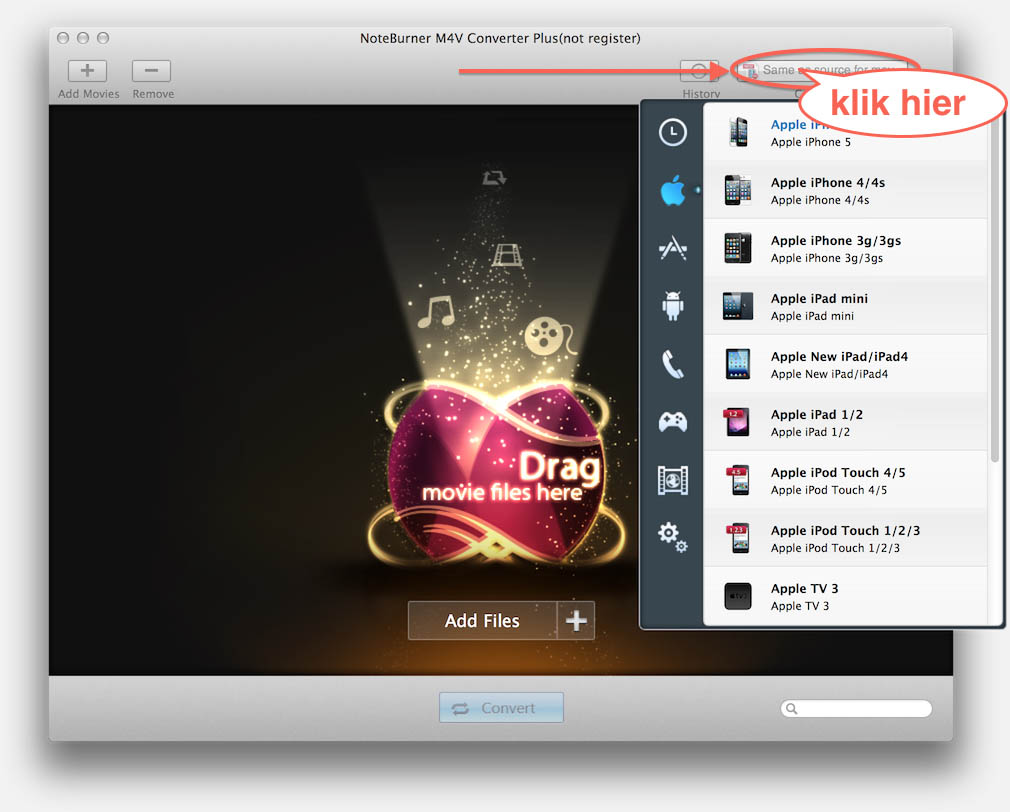Screen dimensions: 1010x812
Task: Click the Add Files button
Action: point(482,621)
